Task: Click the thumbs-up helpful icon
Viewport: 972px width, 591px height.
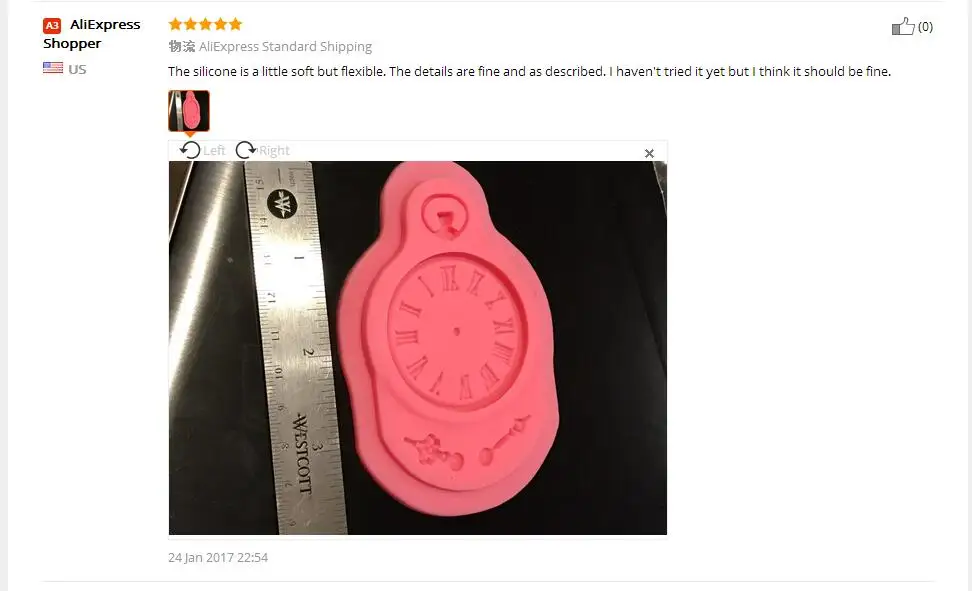Action: point(903,26)
